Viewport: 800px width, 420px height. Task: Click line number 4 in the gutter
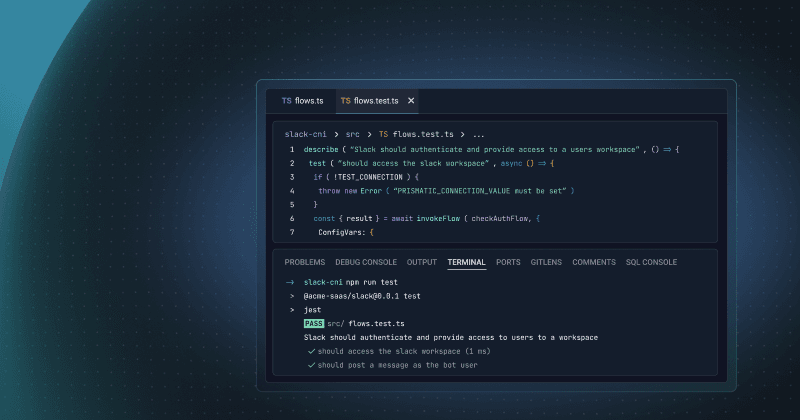[292, 191]
